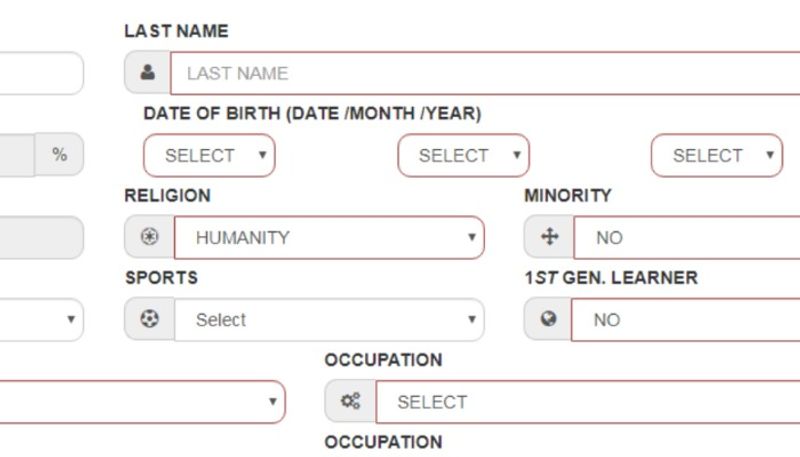Click the gears icon beside Occupation SELECT
This screenshot has width=800, height=457.
tap(350, 402)
